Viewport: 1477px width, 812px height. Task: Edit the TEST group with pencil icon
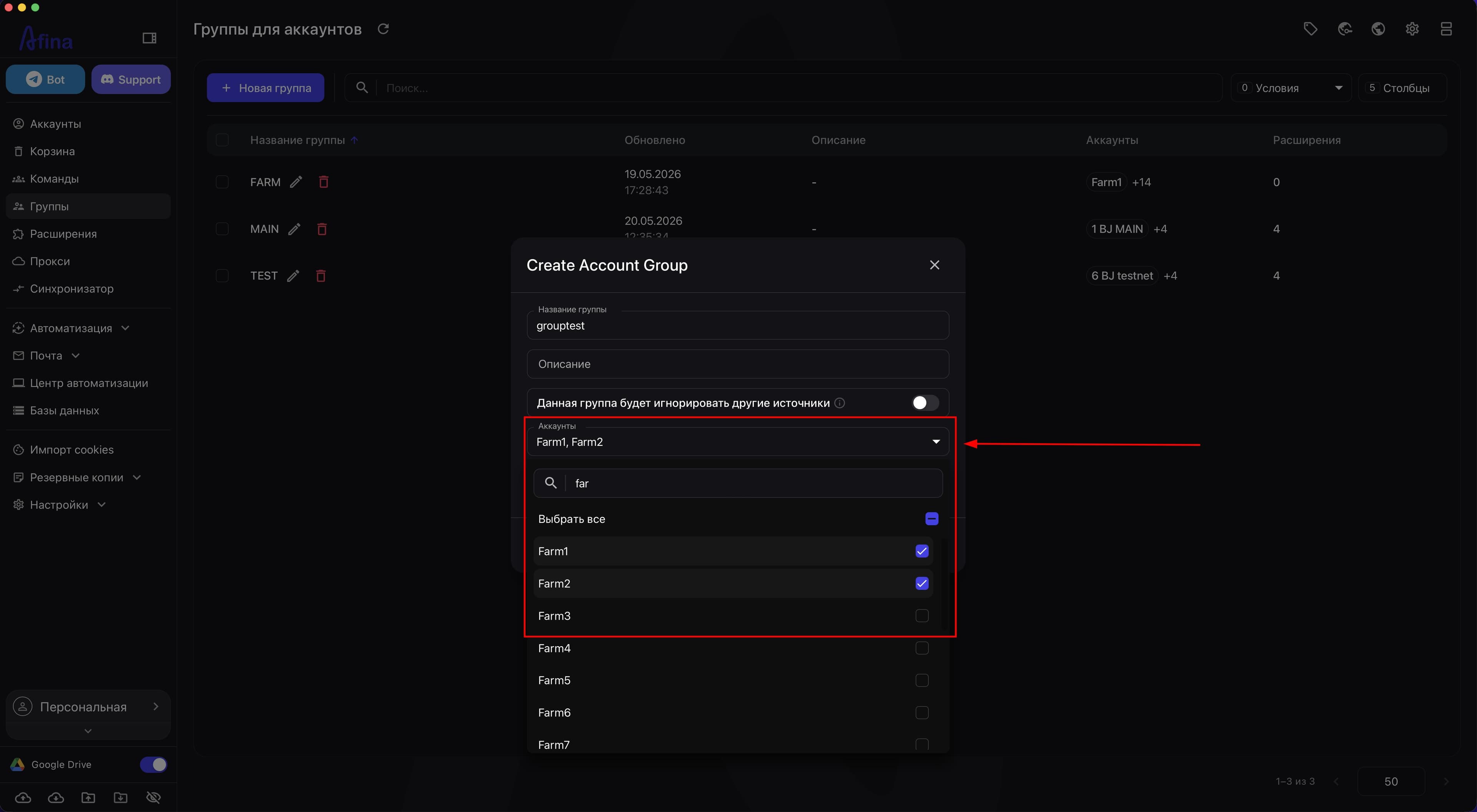pyautogui.click(x=293, y=276)
